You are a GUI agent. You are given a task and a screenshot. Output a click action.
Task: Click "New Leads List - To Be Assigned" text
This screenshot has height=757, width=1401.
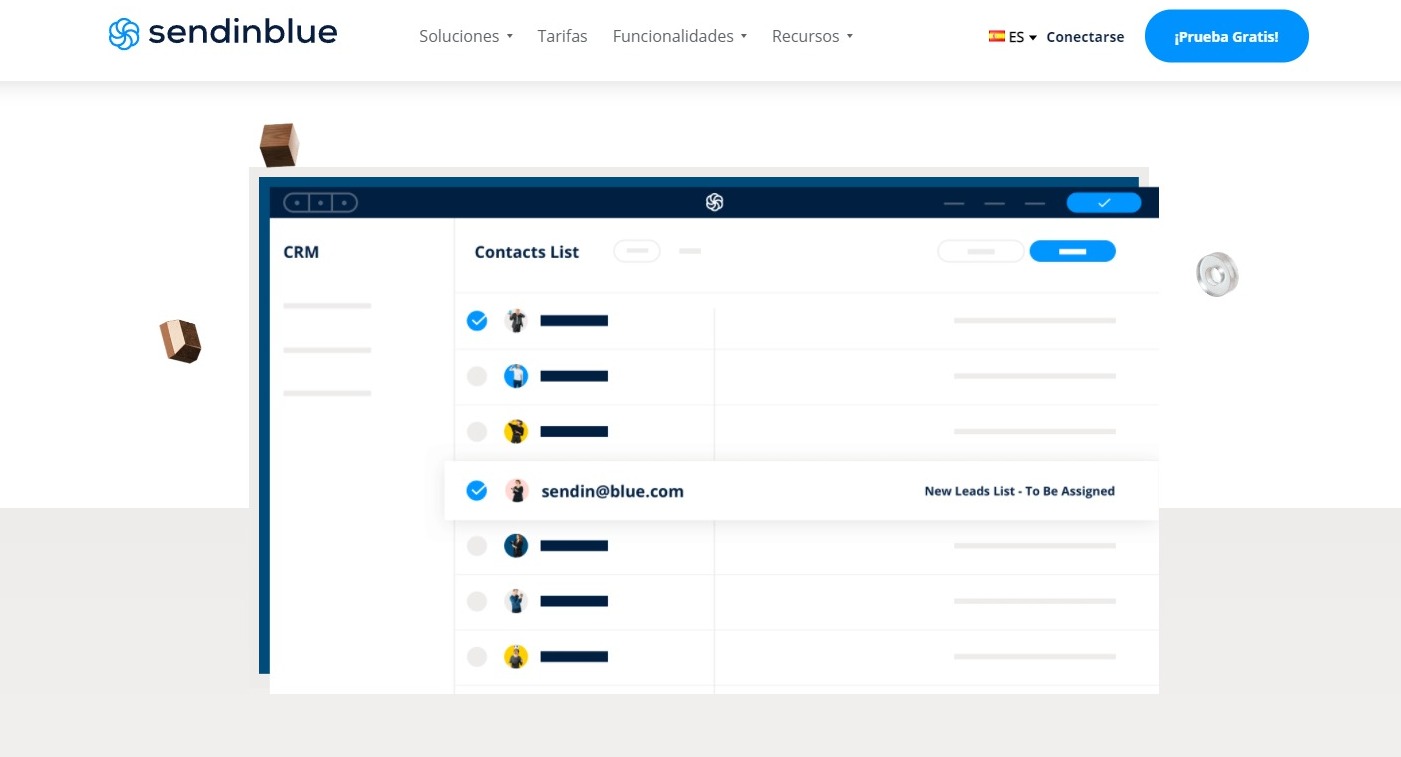[x=1019, y=491]
